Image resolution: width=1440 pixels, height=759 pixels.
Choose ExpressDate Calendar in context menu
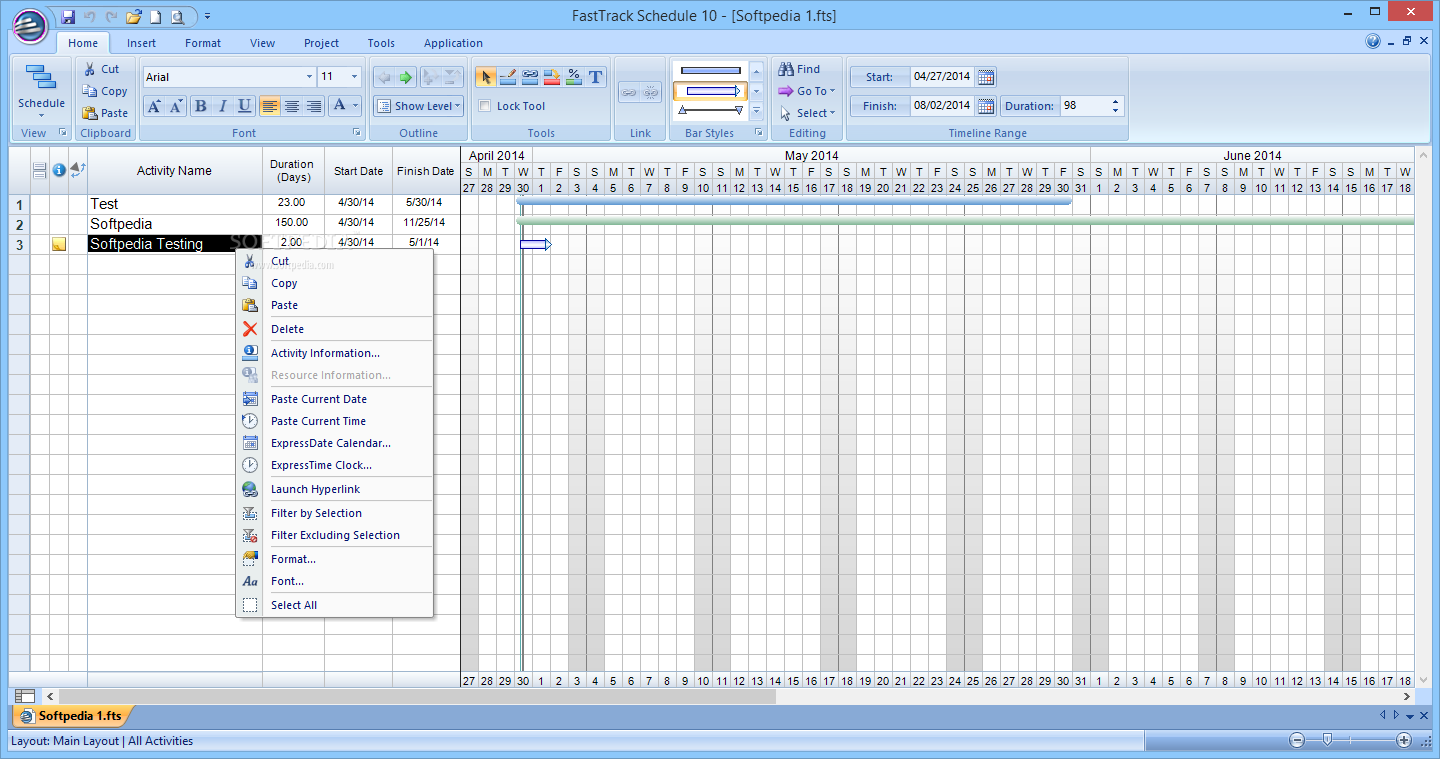click(x=334, y=443)
